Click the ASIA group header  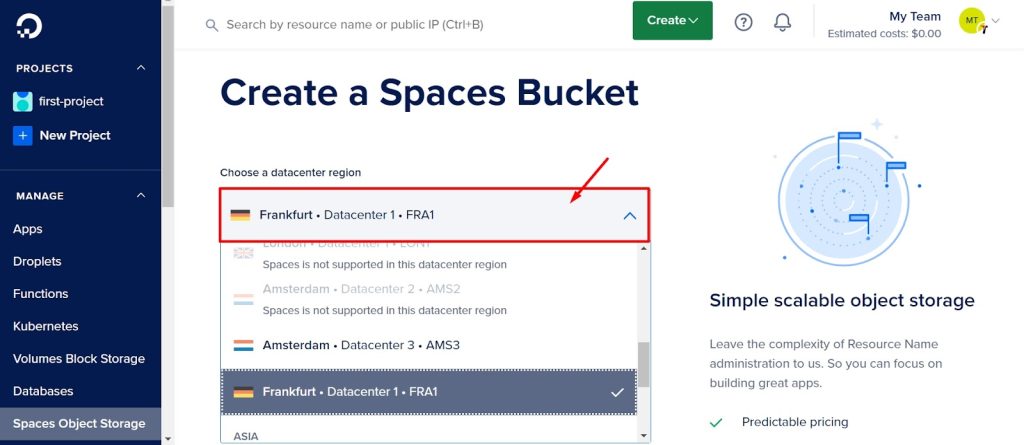246,436
